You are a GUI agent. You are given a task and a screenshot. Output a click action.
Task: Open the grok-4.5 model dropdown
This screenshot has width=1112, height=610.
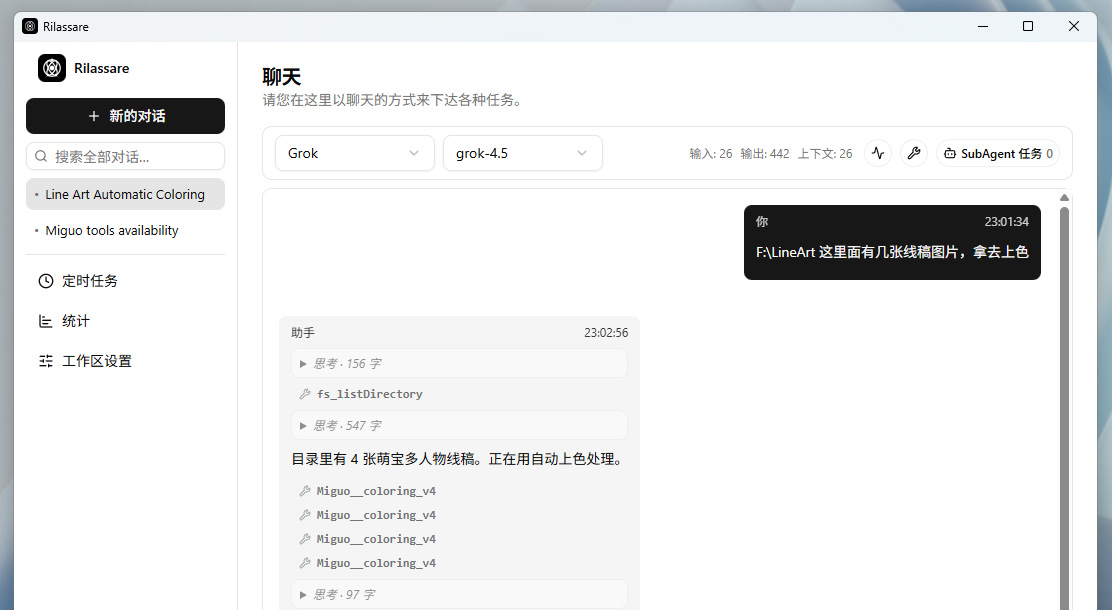click(523, 153)
